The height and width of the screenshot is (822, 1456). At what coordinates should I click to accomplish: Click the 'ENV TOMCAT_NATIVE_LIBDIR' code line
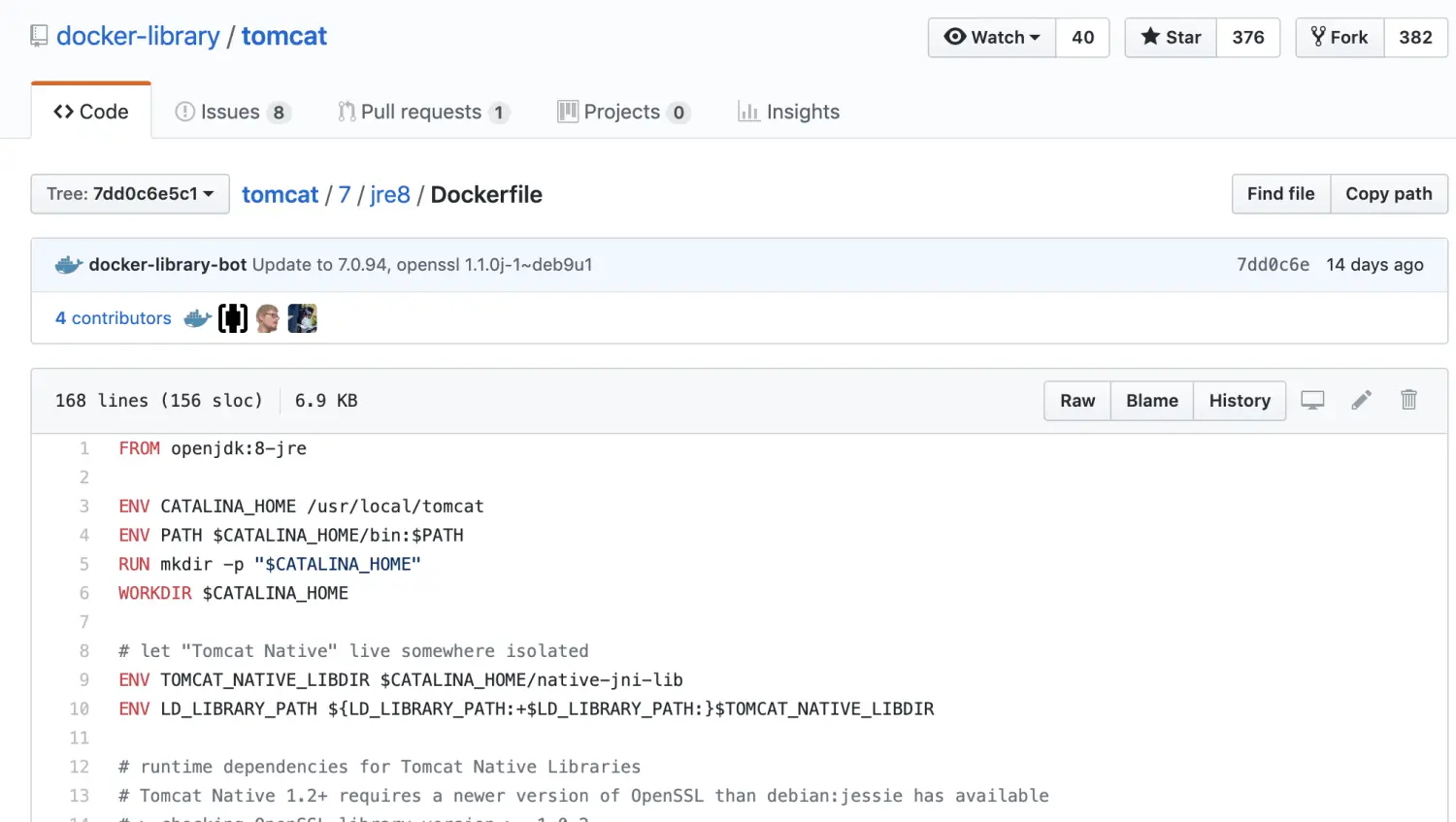(x=401, y=680)
